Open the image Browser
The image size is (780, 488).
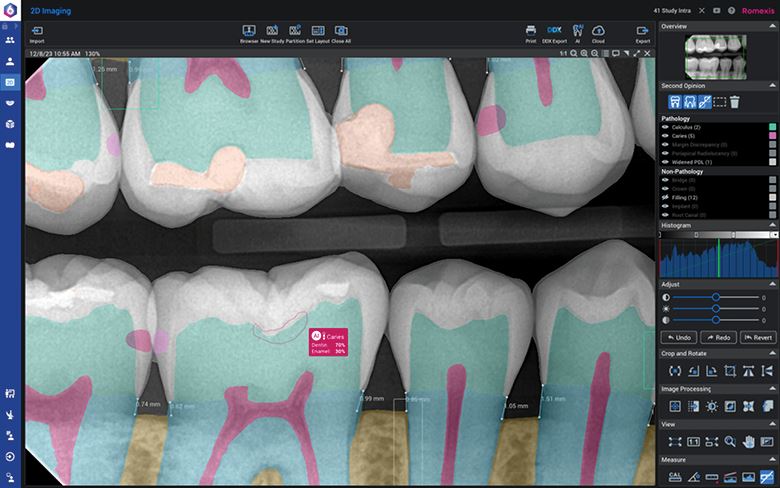pyautogui.click(x=249, y=34)
